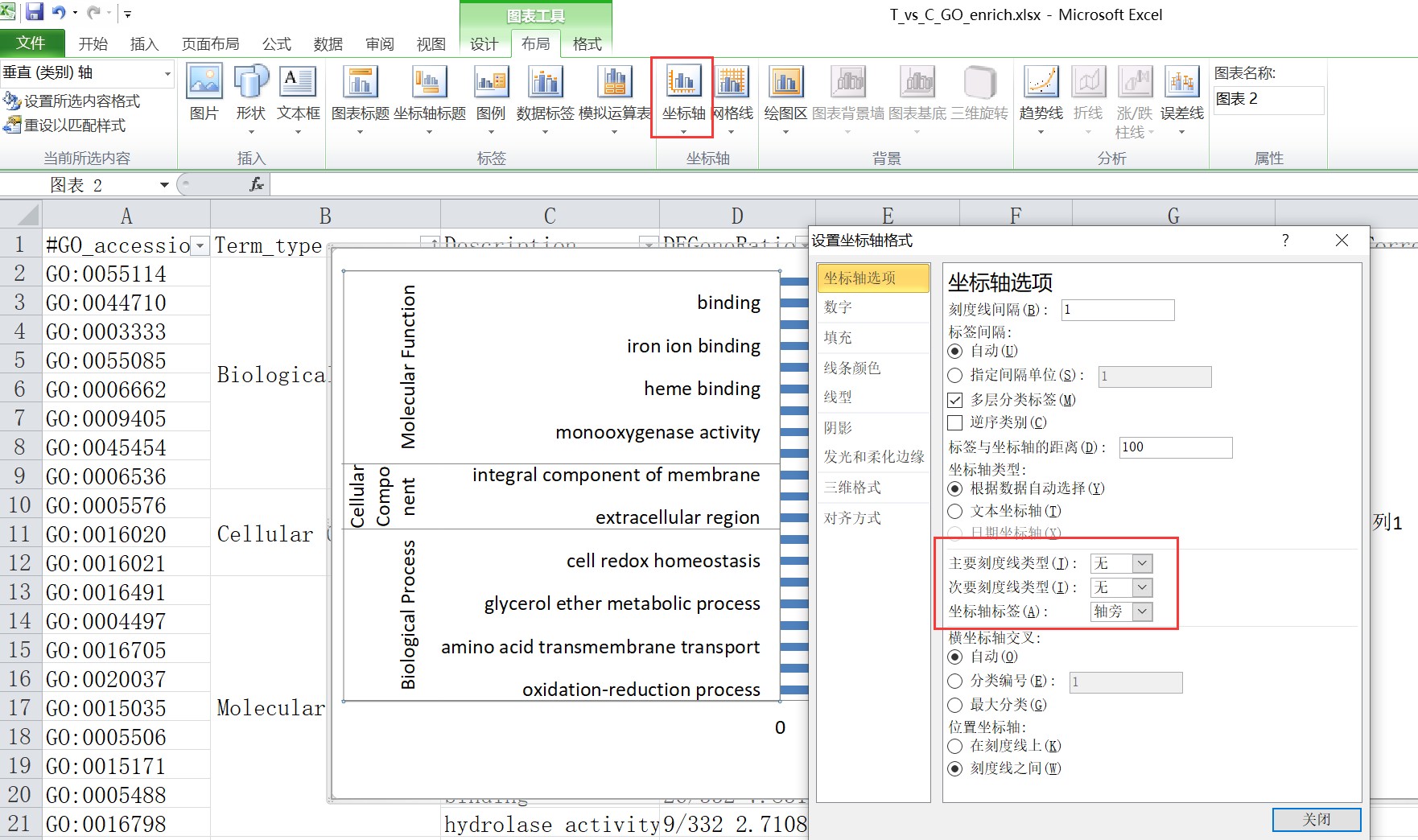Toggle the 多层分类标签(M) checkbox
The width and height of the screenshot is (1418, 840).
(x=955, y=400)
